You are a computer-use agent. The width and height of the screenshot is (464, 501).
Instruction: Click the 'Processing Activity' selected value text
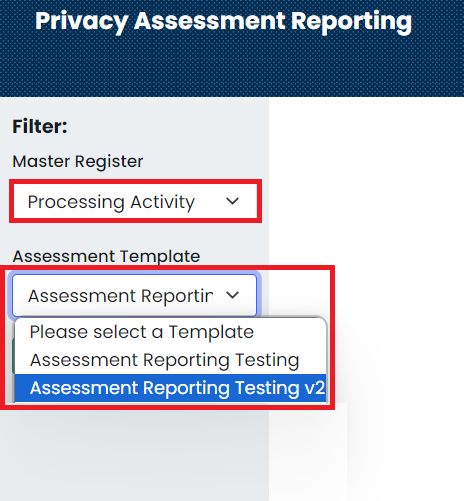click(111, 202)
